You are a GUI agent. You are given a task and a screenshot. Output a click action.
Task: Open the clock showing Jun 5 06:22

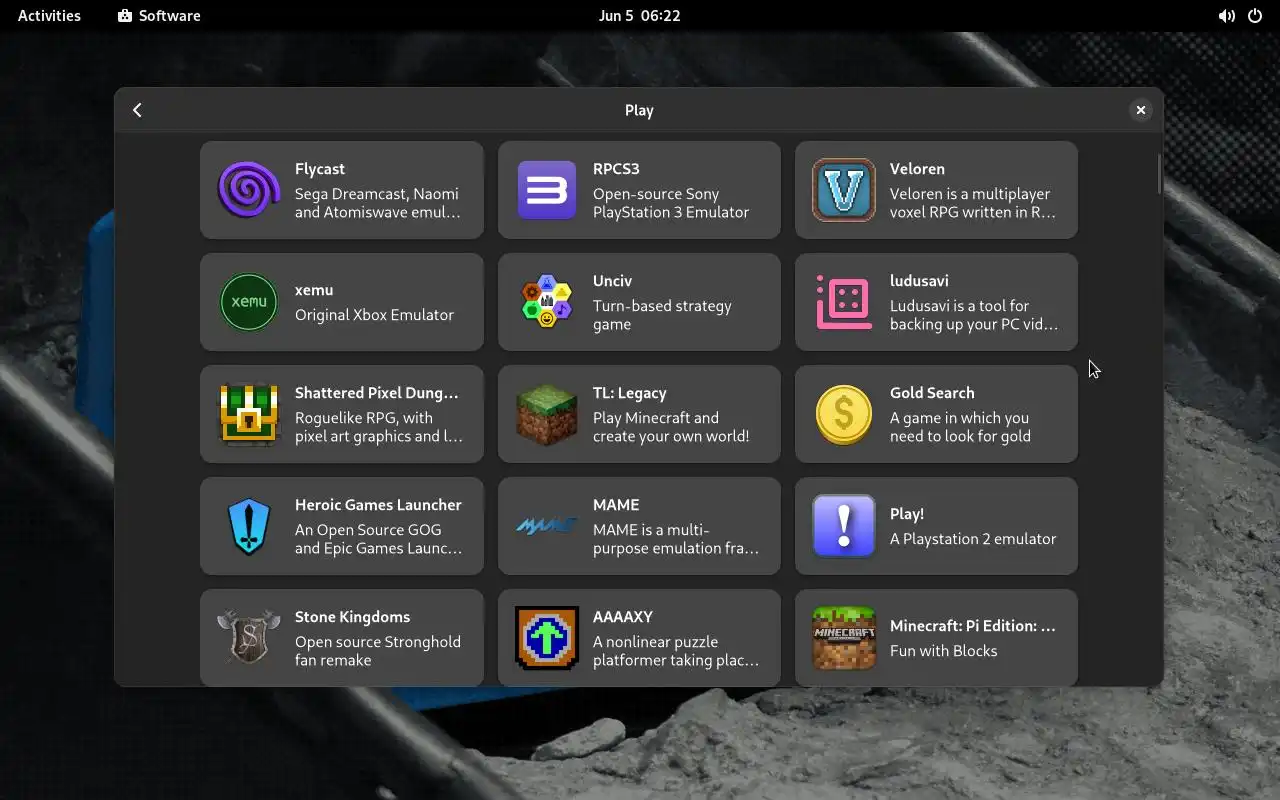639,16
